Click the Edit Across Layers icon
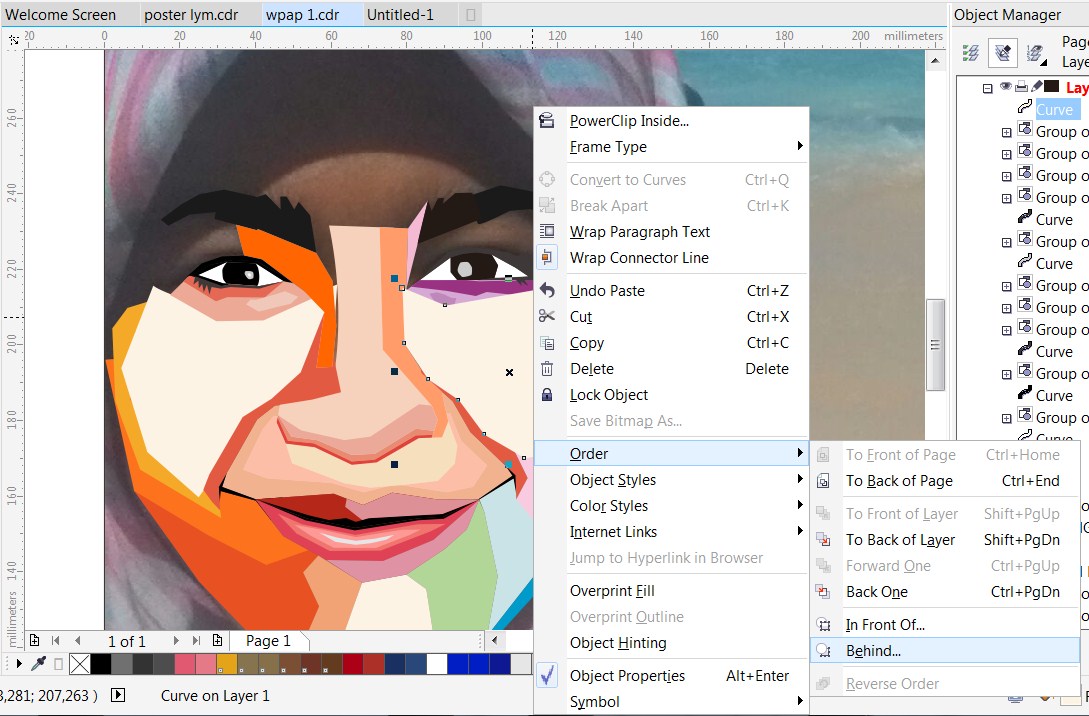 (1001, 52)
